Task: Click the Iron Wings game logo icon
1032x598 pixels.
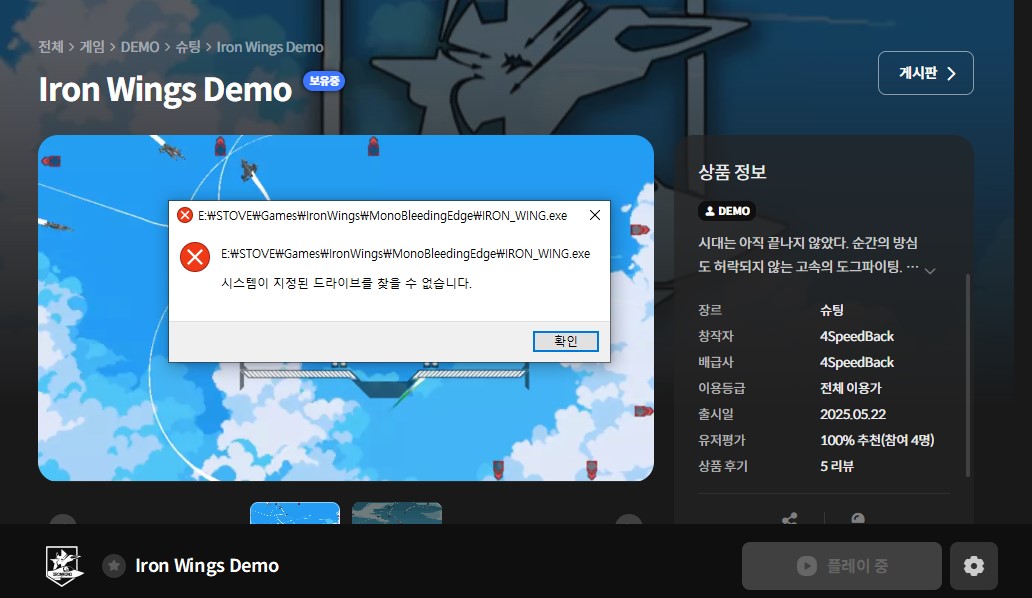Action: pos(63,566)
